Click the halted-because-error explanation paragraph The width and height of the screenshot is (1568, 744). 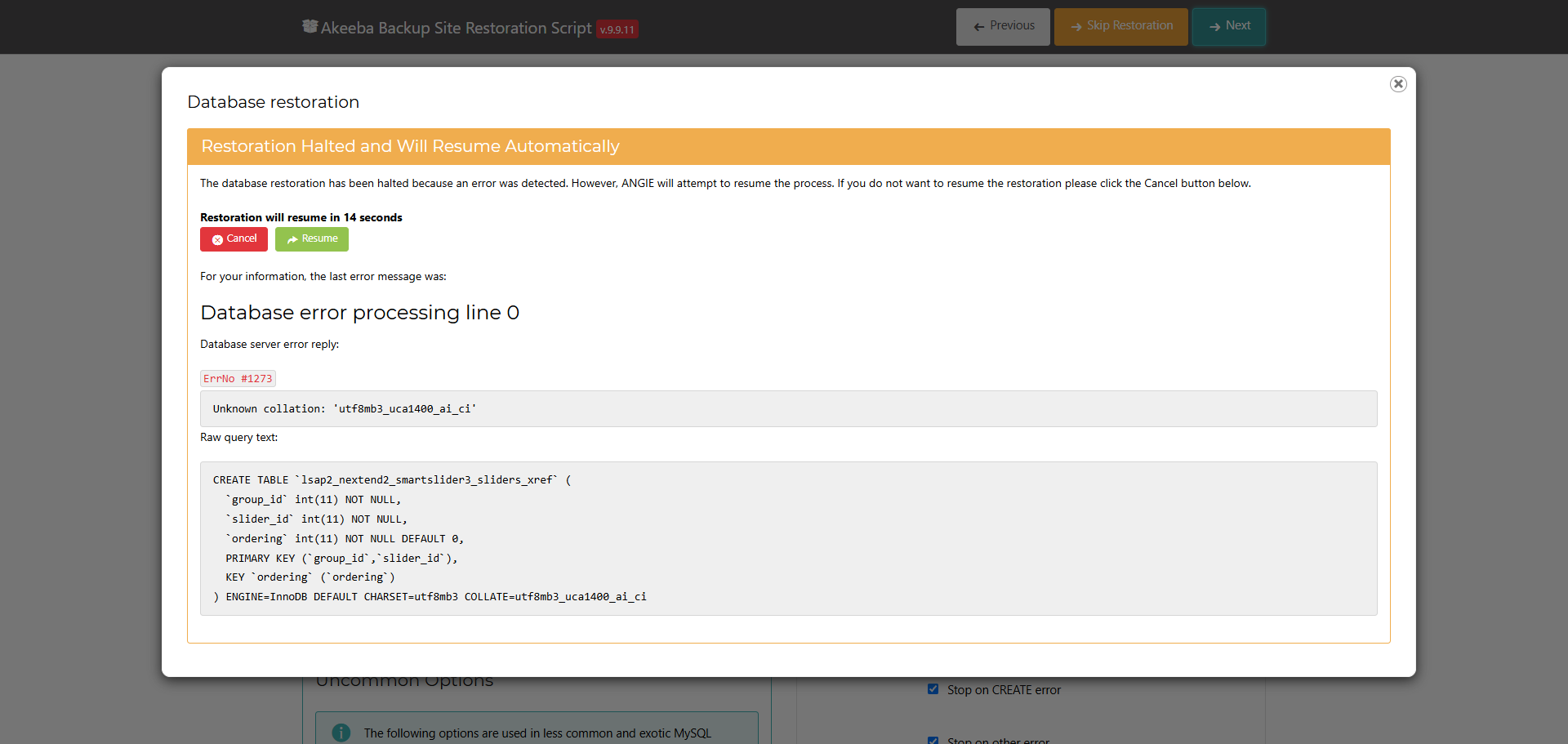(x=725, y=184)
